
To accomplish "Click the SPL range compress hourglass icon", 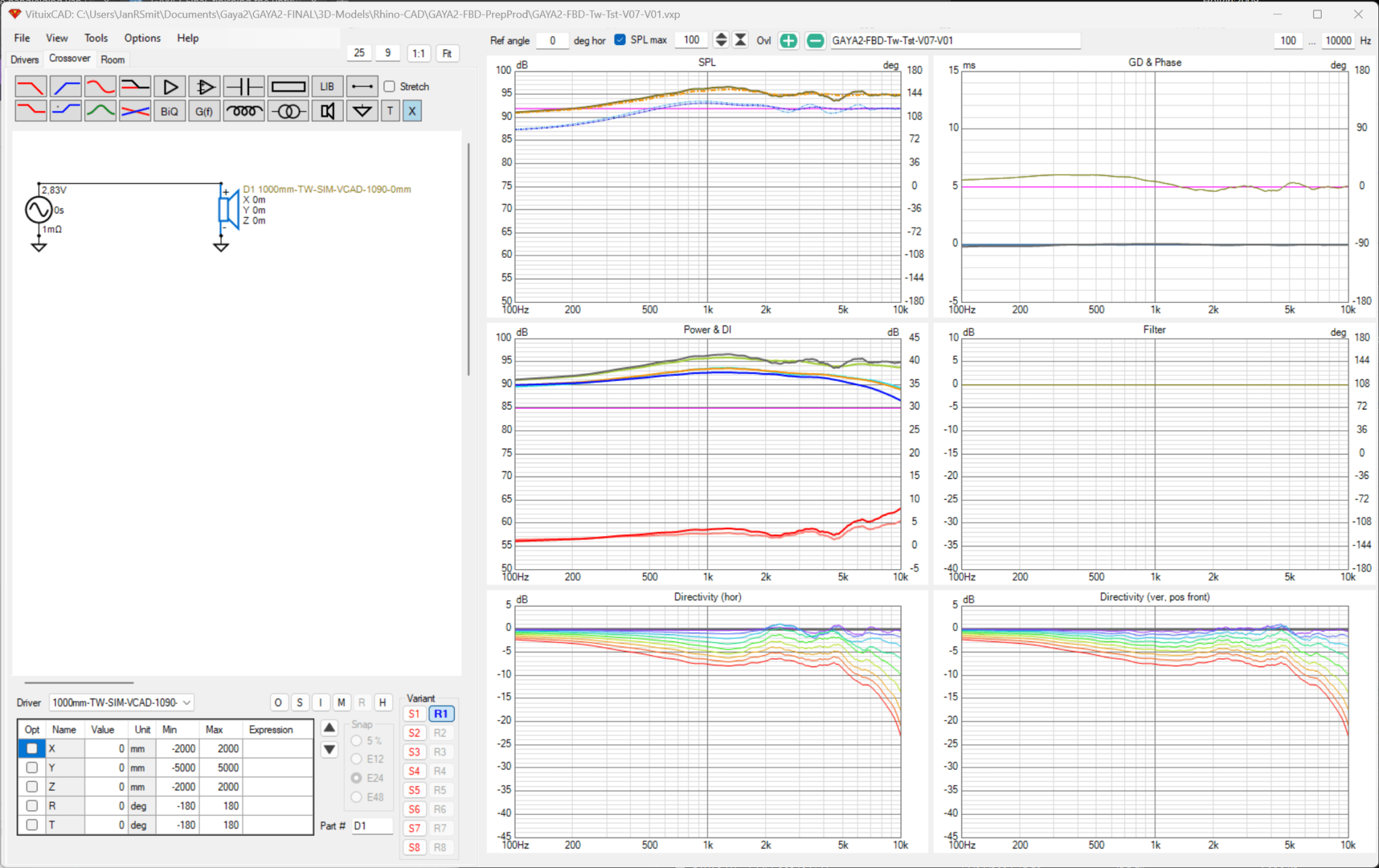I will click(740, 40).
